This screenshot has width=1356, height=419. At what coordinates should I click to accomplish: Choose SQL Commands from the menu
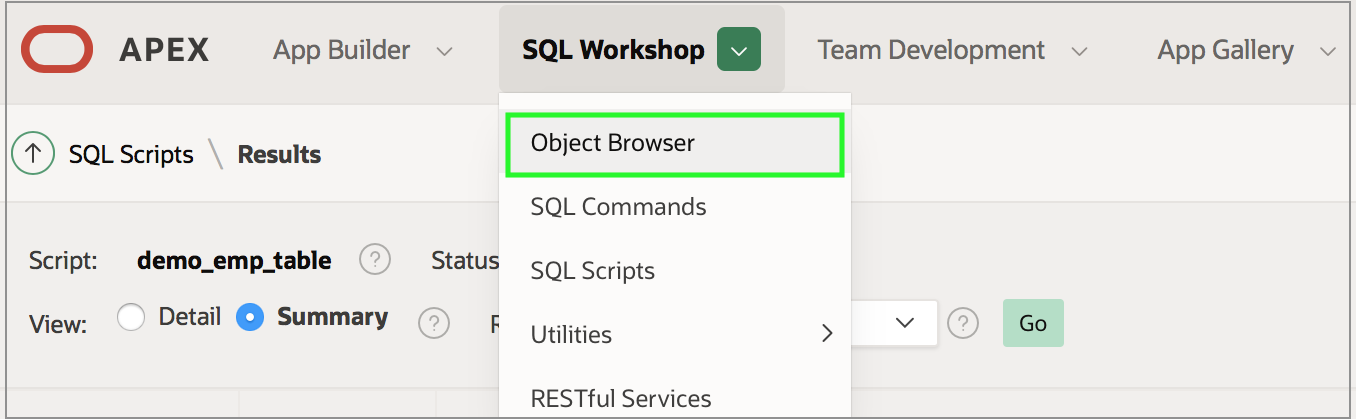coord(618,207)
